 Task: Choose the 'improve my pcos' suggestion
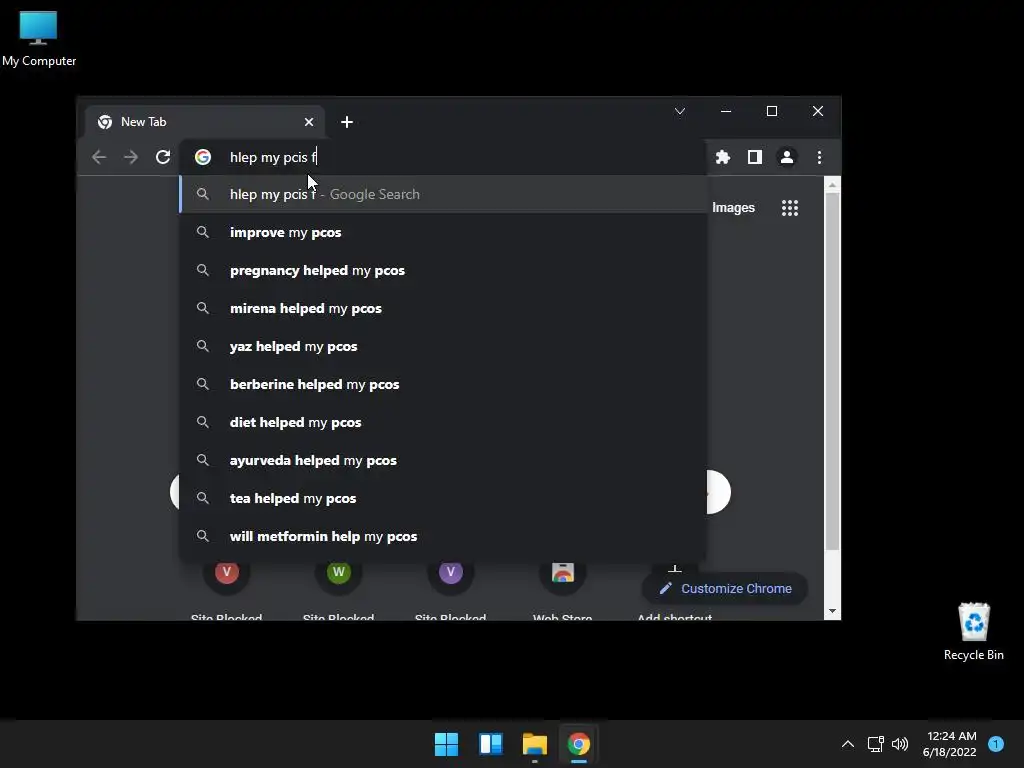pos(443,232)
